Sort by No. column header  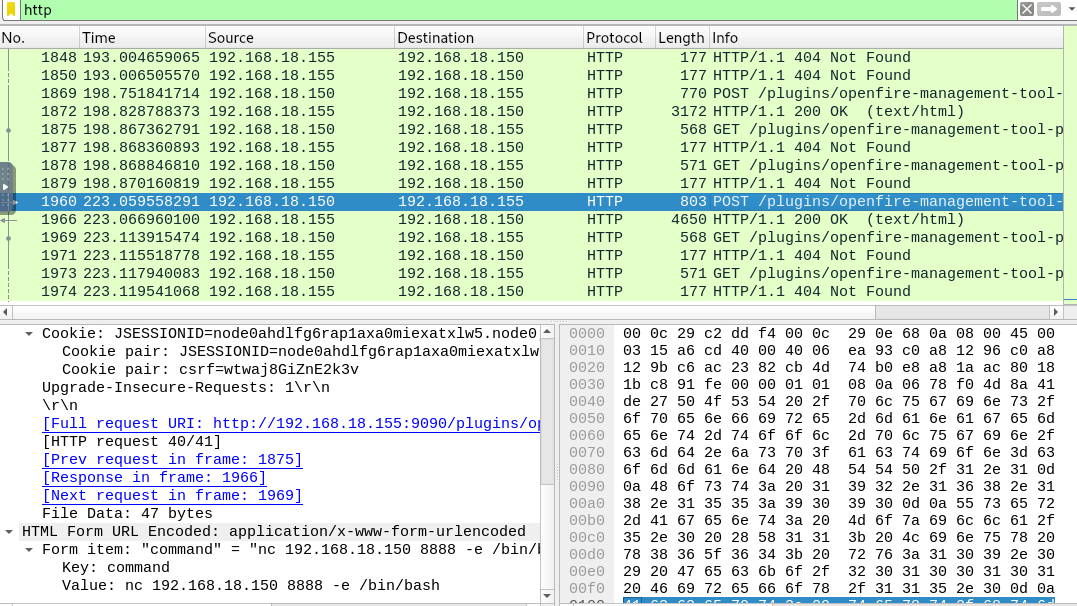point(40,38)
